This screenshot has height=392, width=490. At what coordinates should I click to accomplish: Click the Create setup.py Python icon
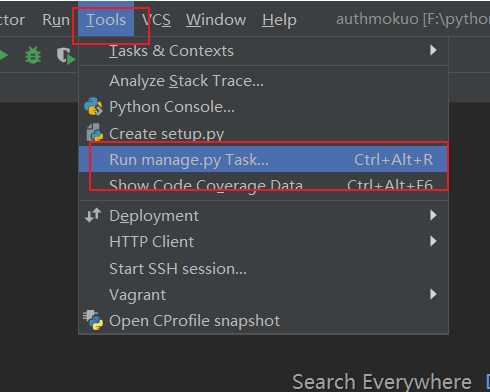[94, 133]
